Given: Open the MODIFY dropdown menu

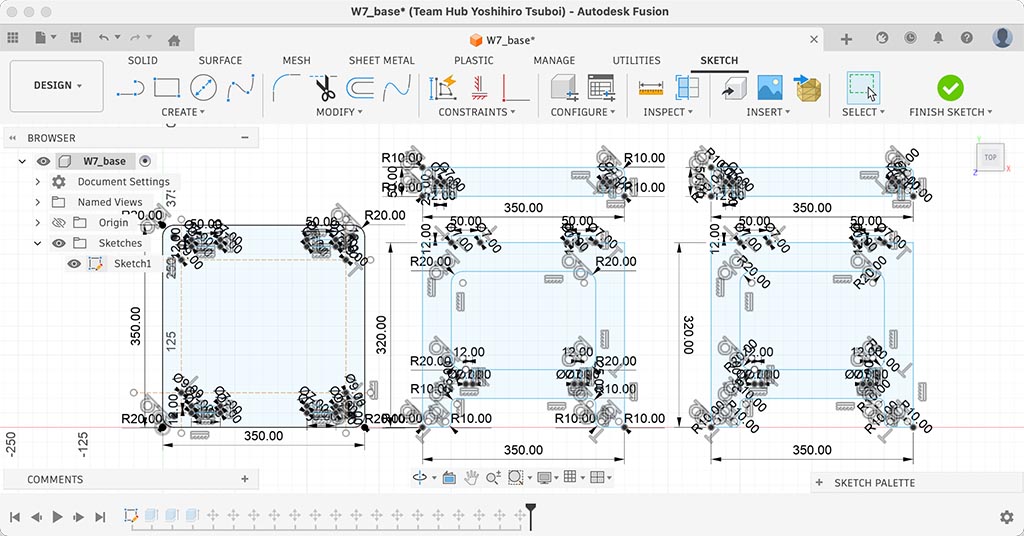Looking at the screenshot, I should [339, 112].
